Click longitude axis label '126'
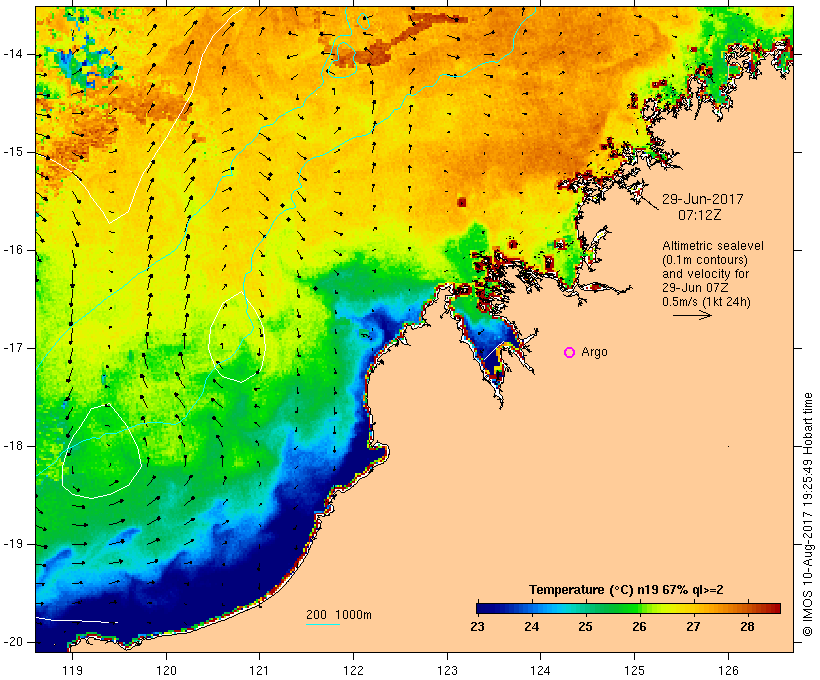820x680 pixels. tap(728, 670)
